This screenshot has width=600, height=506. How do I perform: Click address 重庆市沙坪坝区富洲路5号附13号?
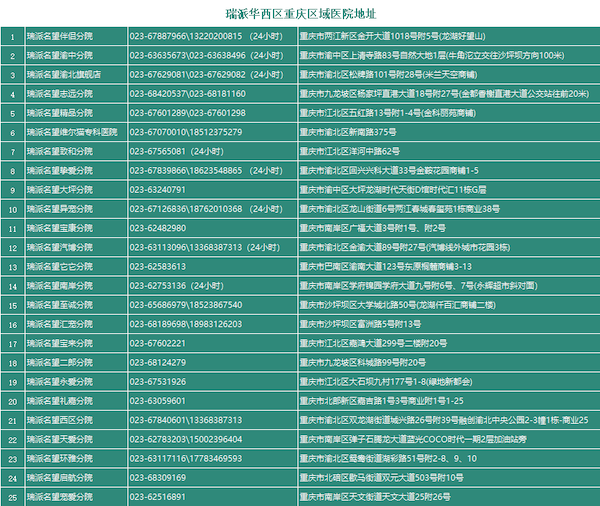[360, 324]
